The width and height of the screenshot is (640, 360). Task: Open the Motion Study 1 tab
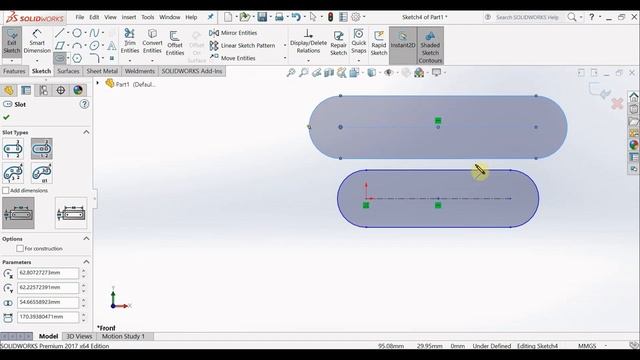coord(123,336)
